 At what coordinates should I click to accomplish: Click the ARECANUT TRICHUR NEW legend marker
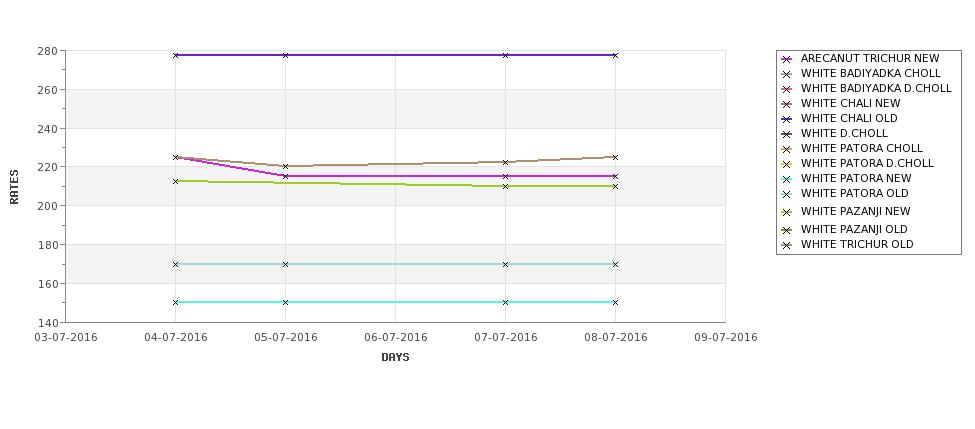point(787,59)
